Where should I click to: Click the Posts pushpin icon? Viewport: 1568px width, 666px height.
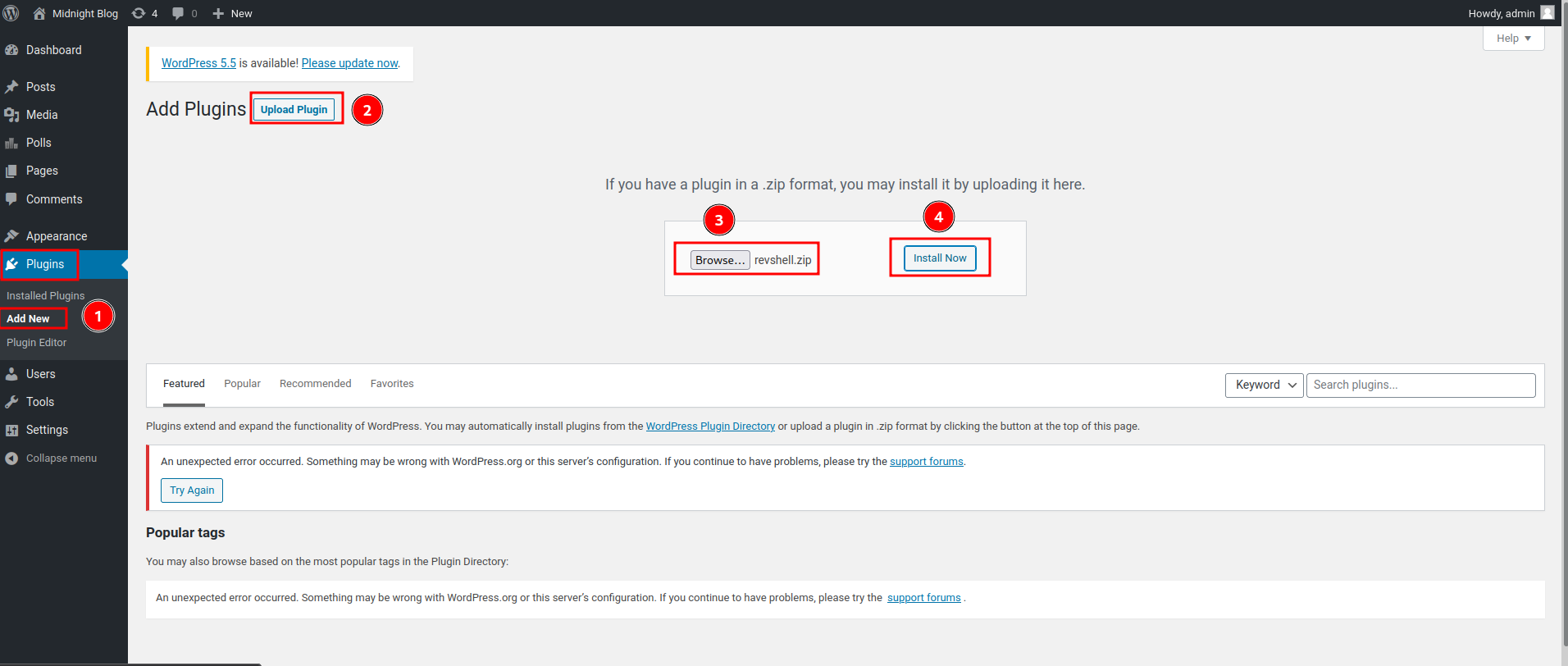[x=11, y=87]
